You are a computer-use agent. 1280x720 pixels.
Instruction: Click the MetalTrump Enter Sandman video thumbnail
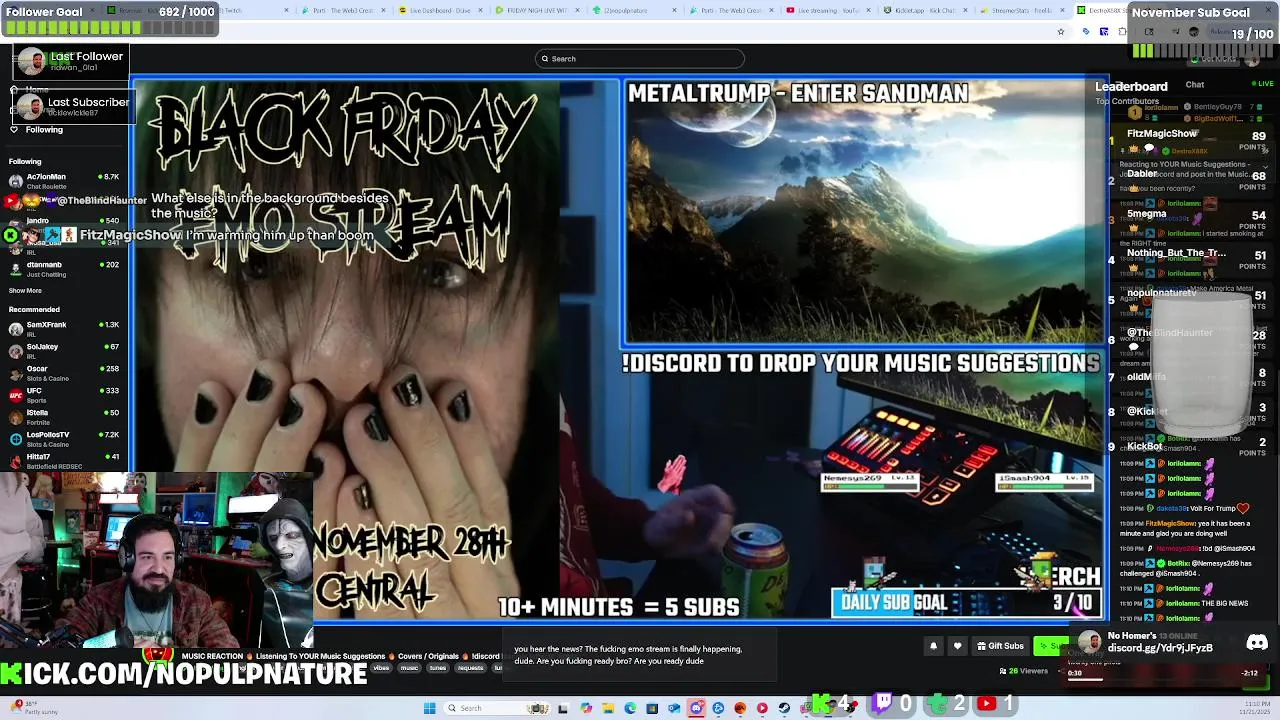(x=864, y=211)
